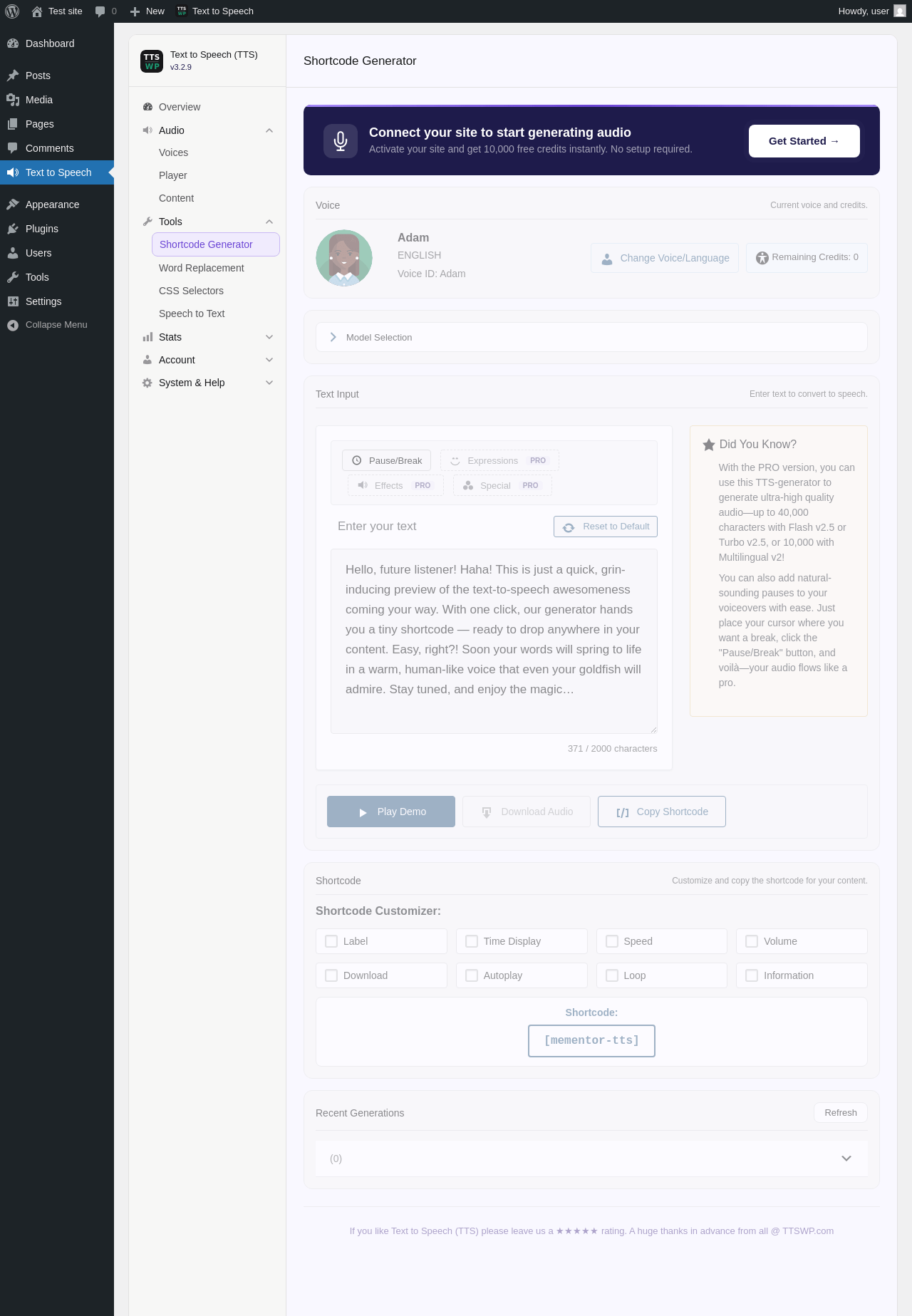
Task: Click inside the Enter your text area
Action: pyautogui.click(x=494, y=641)
